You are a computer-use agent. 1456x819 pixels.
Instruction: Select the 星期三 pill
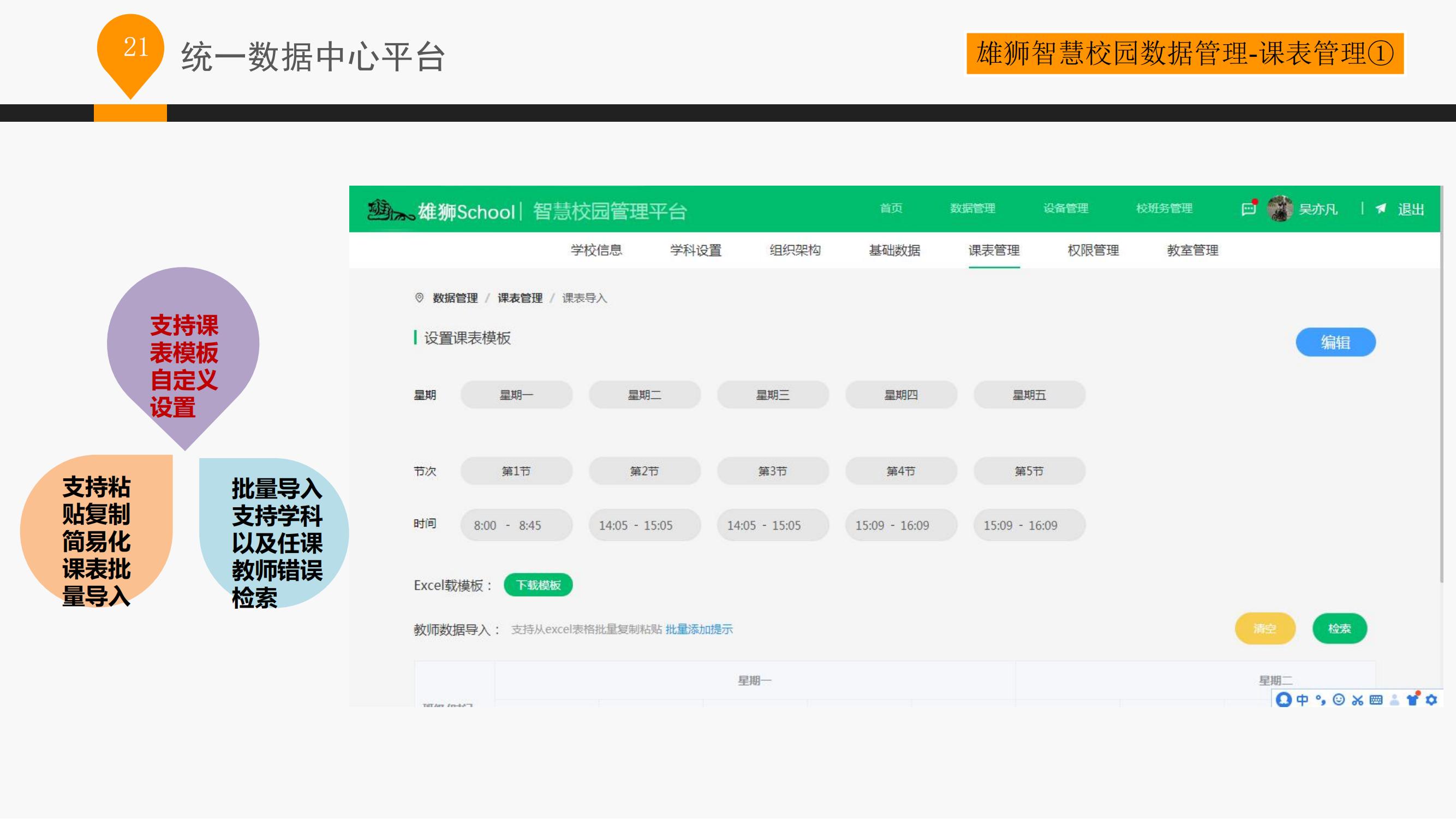tap(773, 395)
